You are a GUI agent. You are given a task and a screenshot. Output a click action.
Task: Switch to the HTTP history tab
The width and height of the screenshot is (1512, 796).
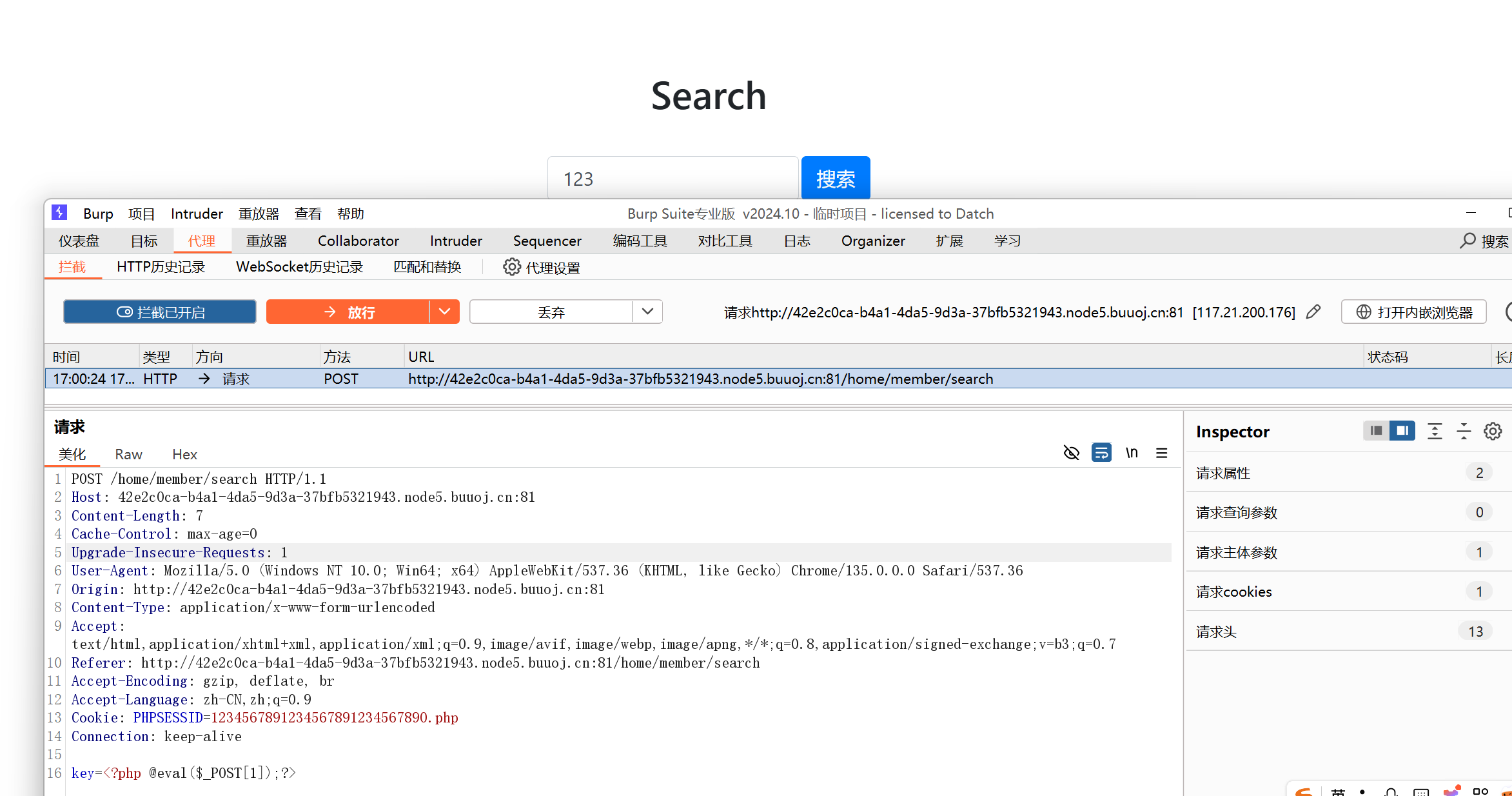pyautogui.click(x=161, y=267)
